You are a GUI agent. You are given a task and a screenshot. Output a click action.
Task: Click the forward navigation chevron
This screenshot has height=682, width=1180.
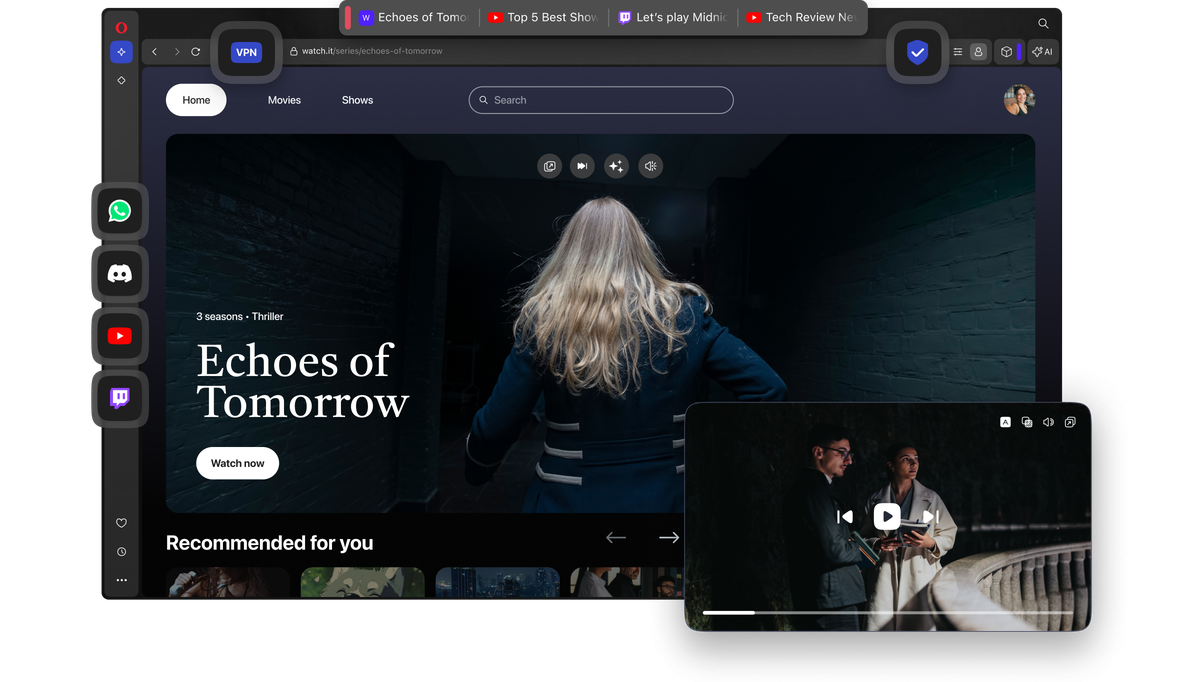click(x=176, y=51)
